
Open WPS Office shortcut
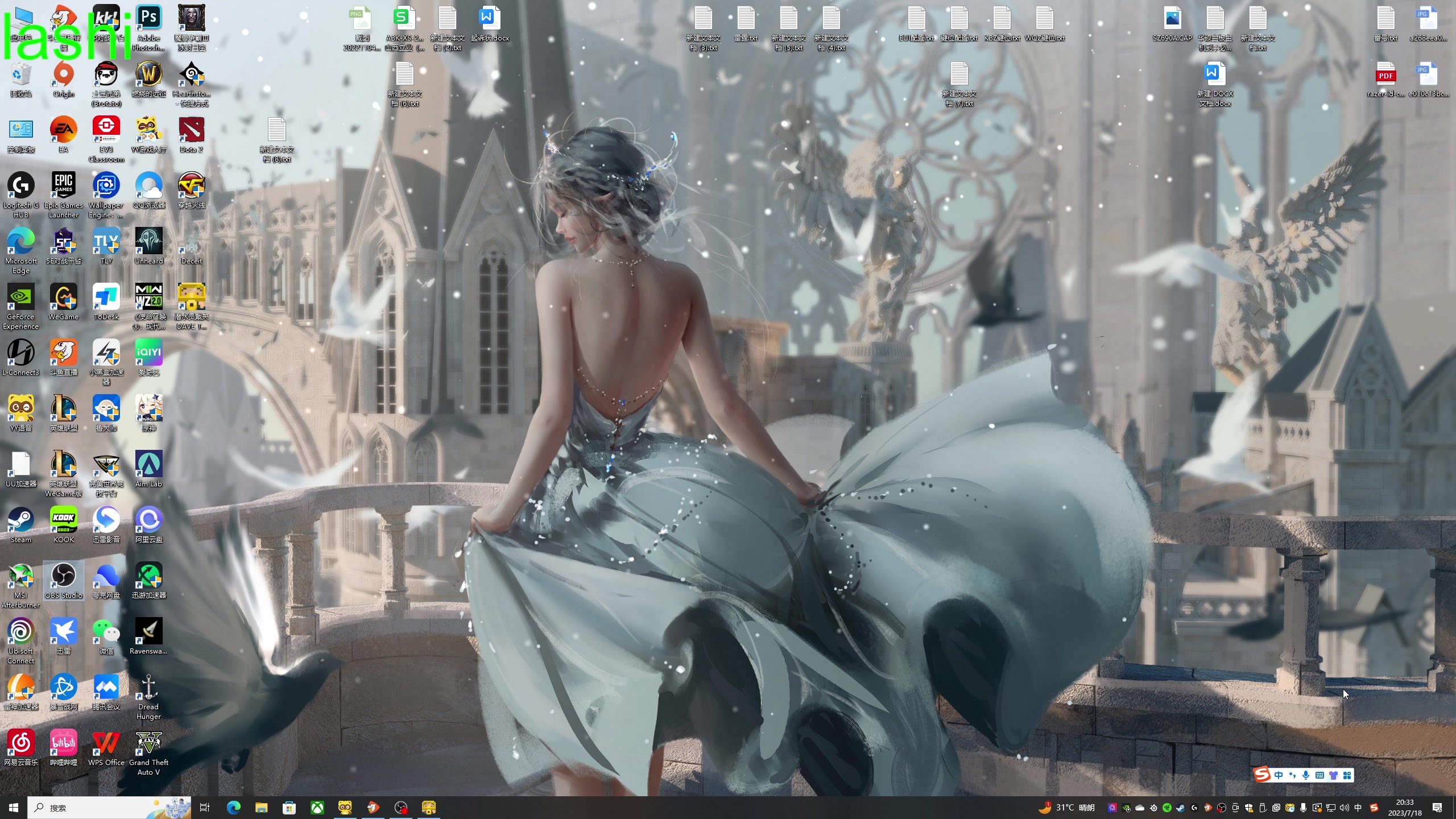click(x=106, y=748)
